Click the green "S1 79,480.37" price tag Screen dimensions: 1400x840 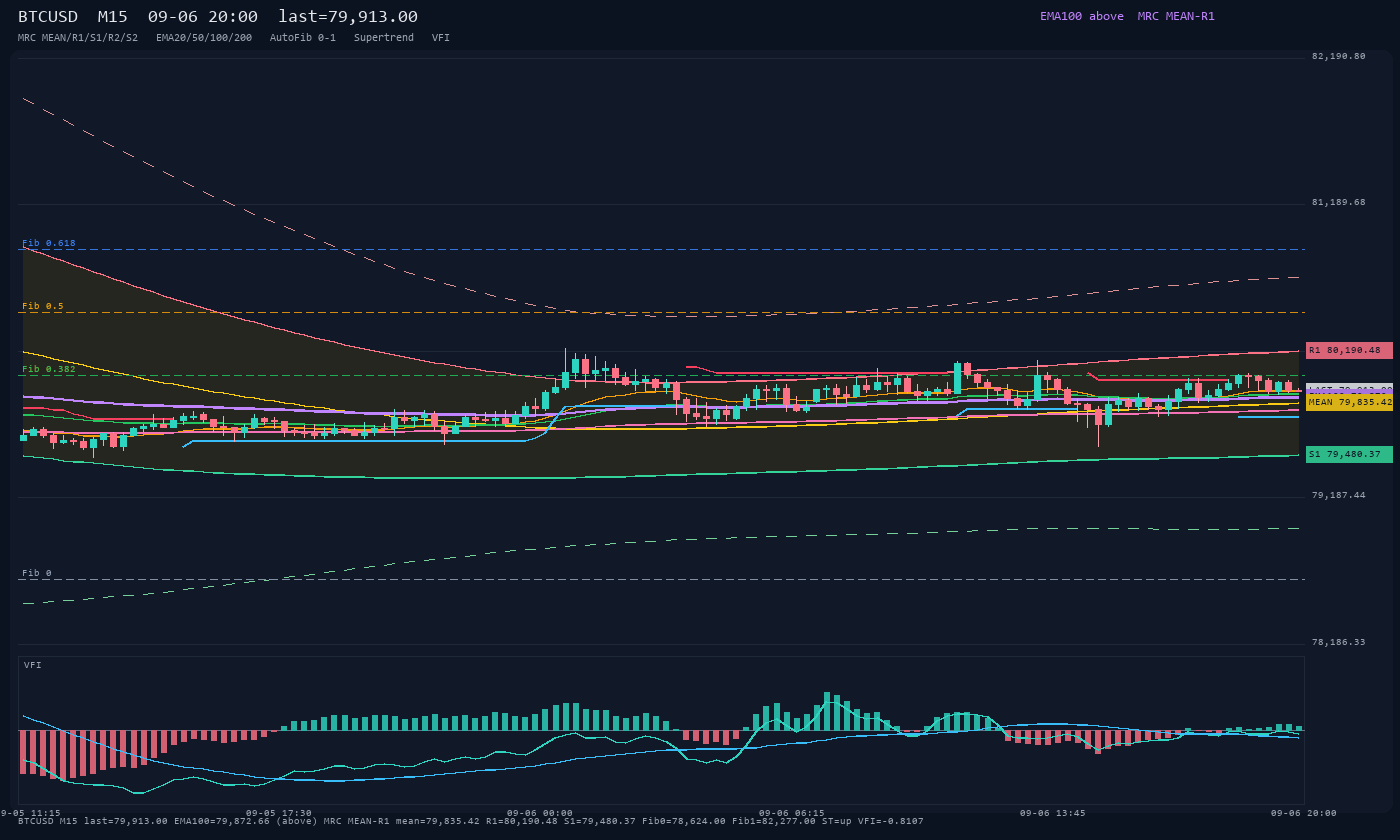click(1349, 454)
